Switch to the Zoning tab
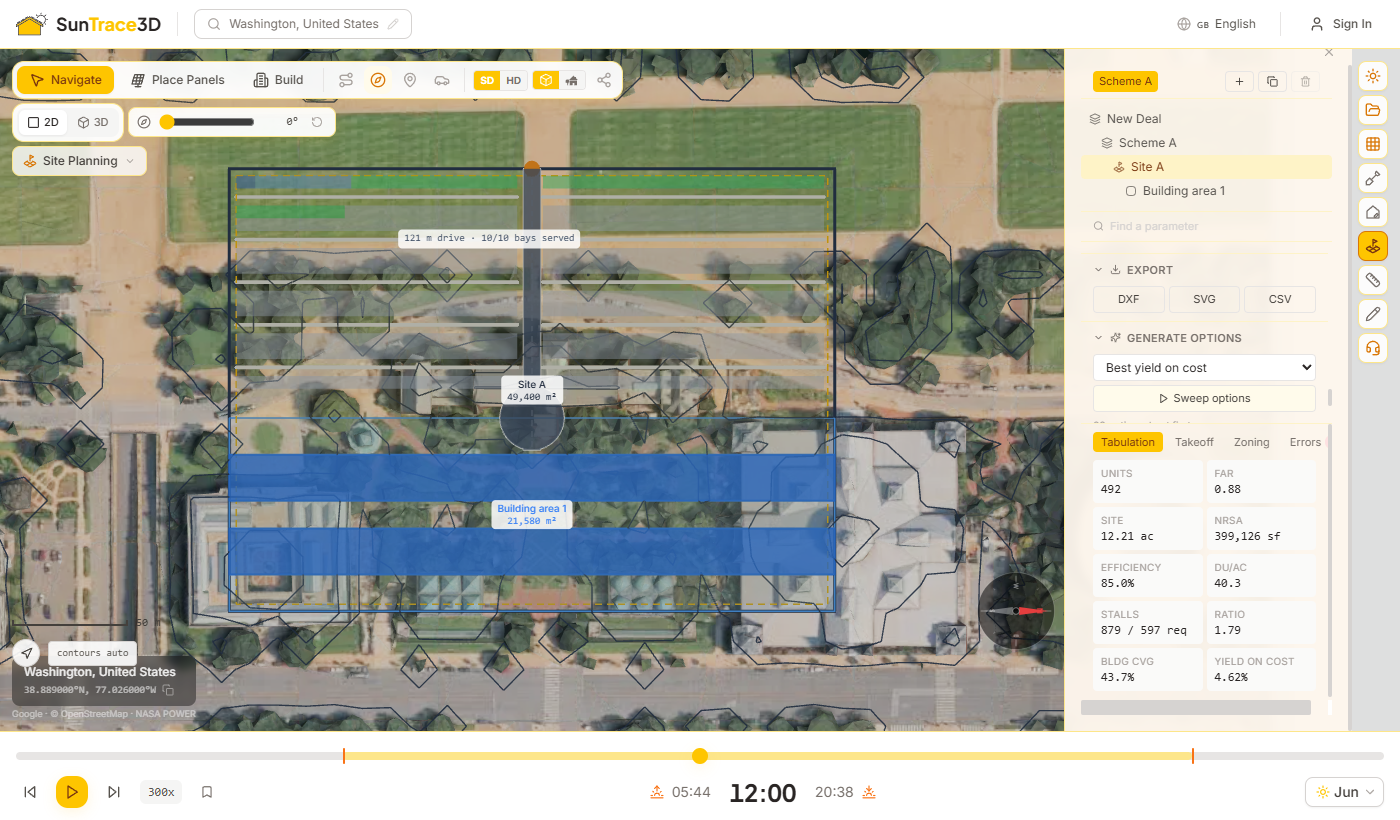1400x820 pixels. pos(1251,442)
